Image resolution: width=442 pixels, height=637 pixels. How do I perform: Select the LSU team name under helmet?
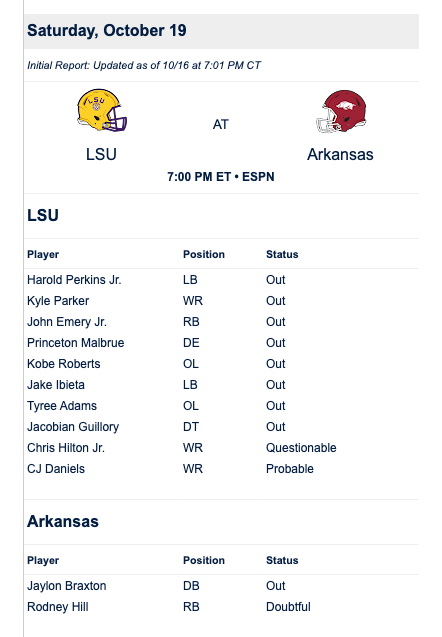pos(102,154)
